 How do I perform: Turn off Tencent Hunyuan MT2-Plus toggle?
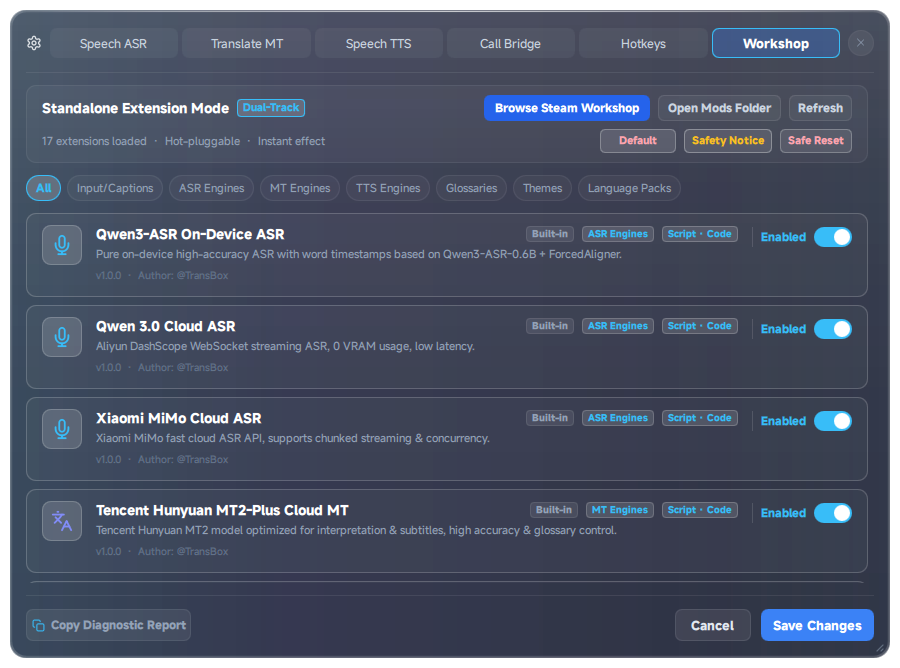(832, 513)
